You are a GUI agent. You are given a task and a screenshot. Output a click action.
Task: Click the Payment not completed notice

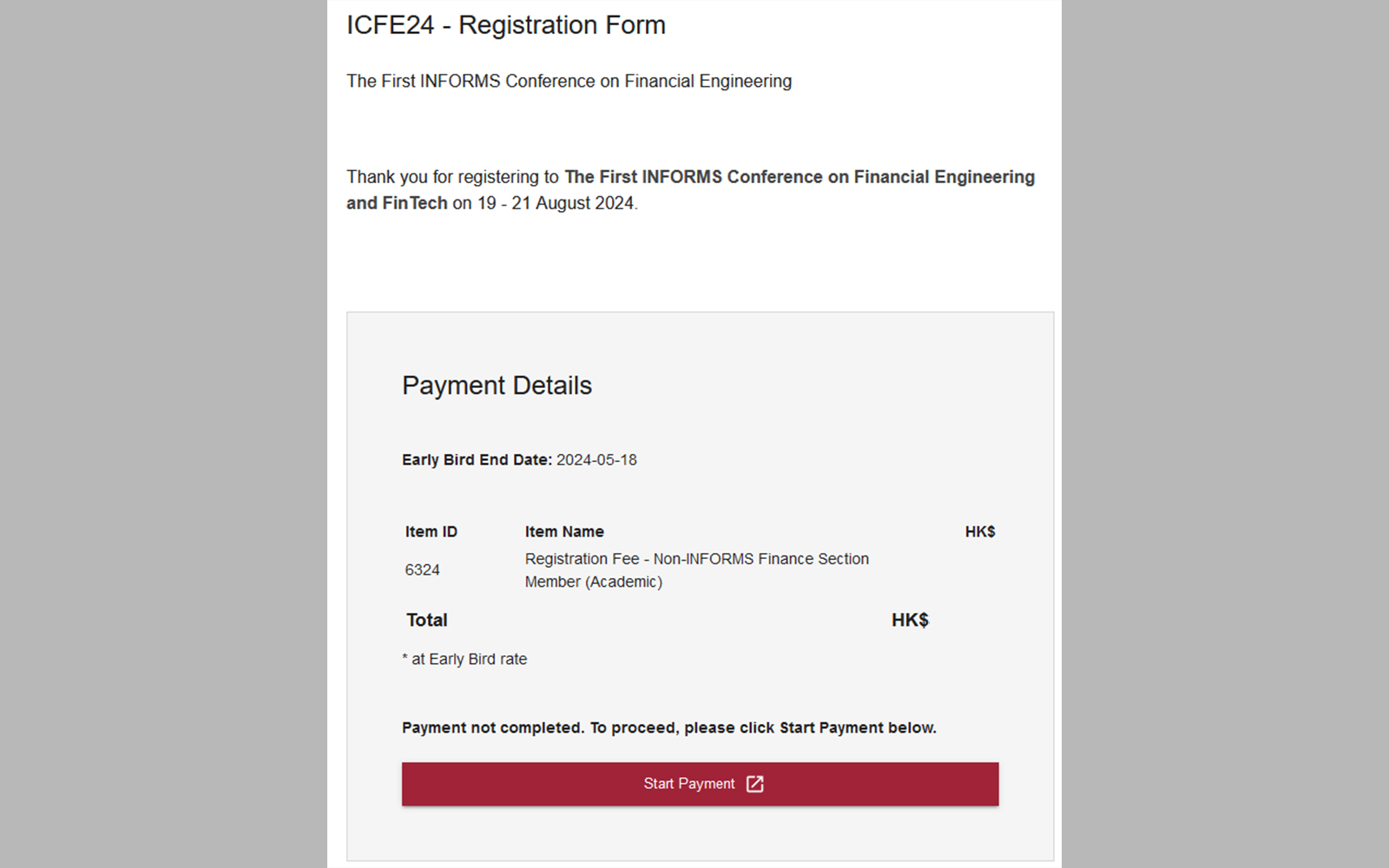(x=669, y=728)
